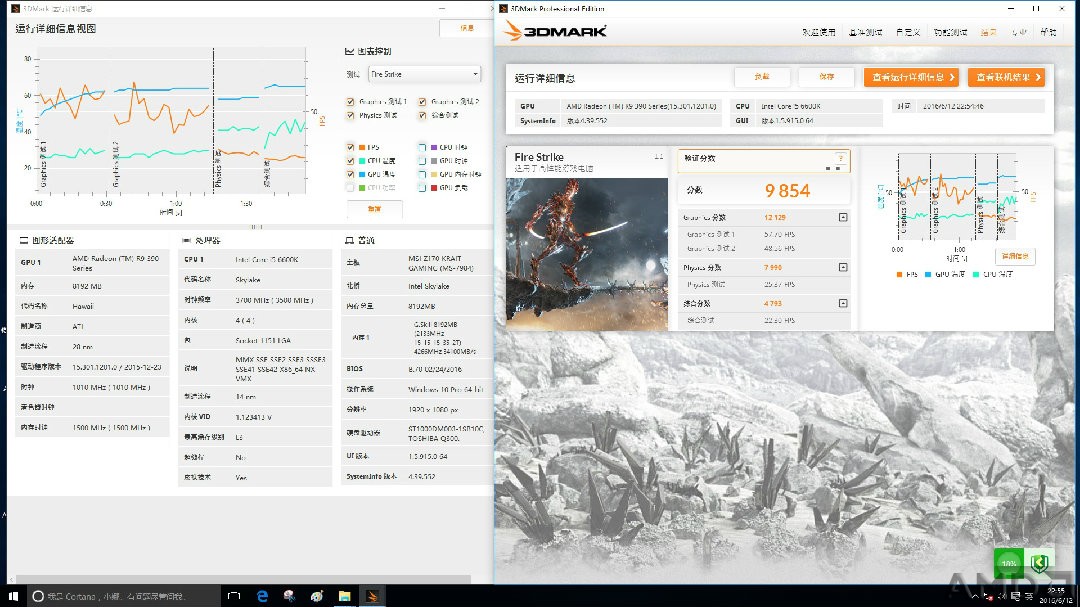Click the 3DMark logo in the header

pos(555,31)
